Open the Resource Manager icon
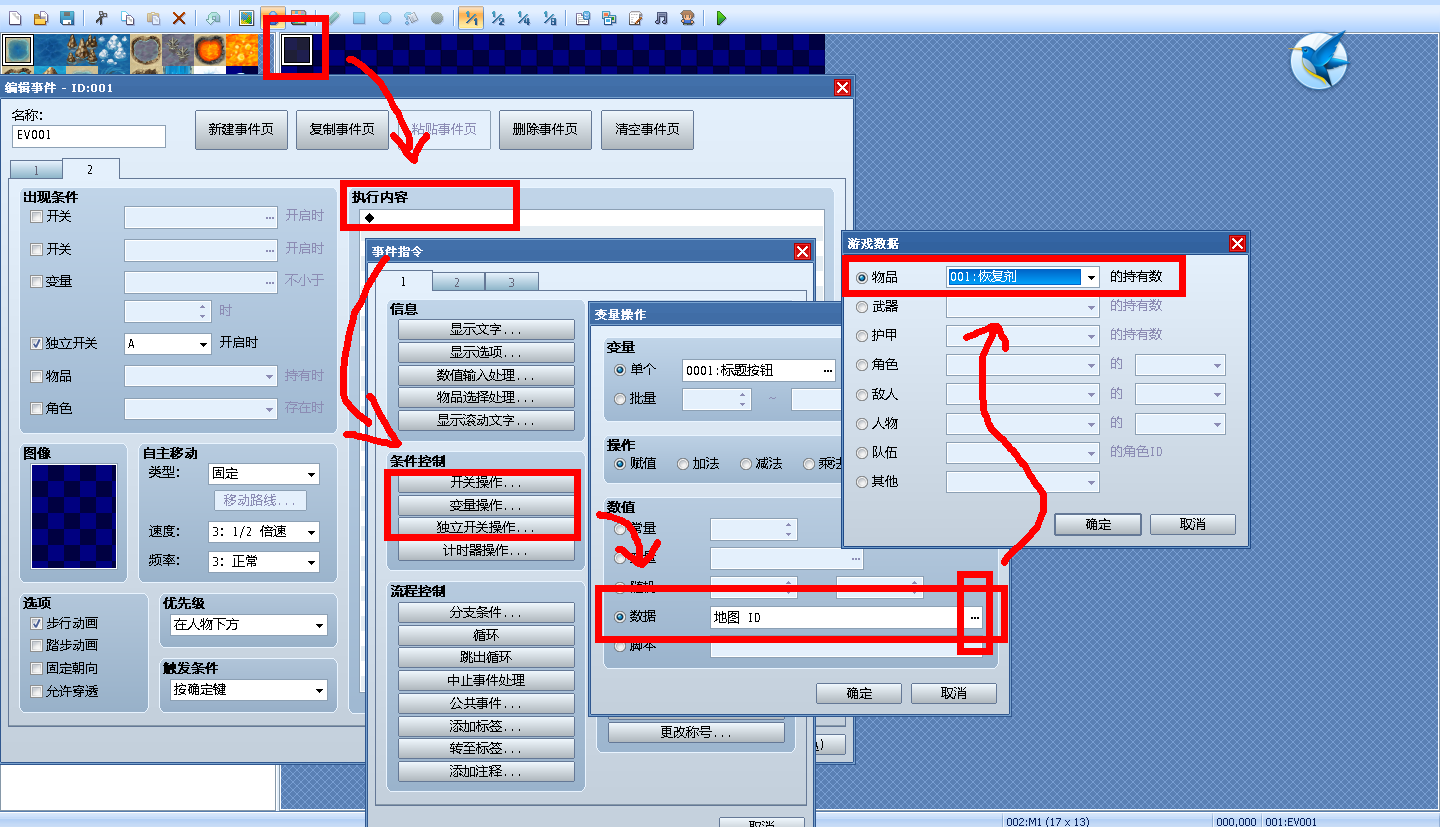Image resolution: width=1440 pixels, height=827 pixels. coord(610,18)
